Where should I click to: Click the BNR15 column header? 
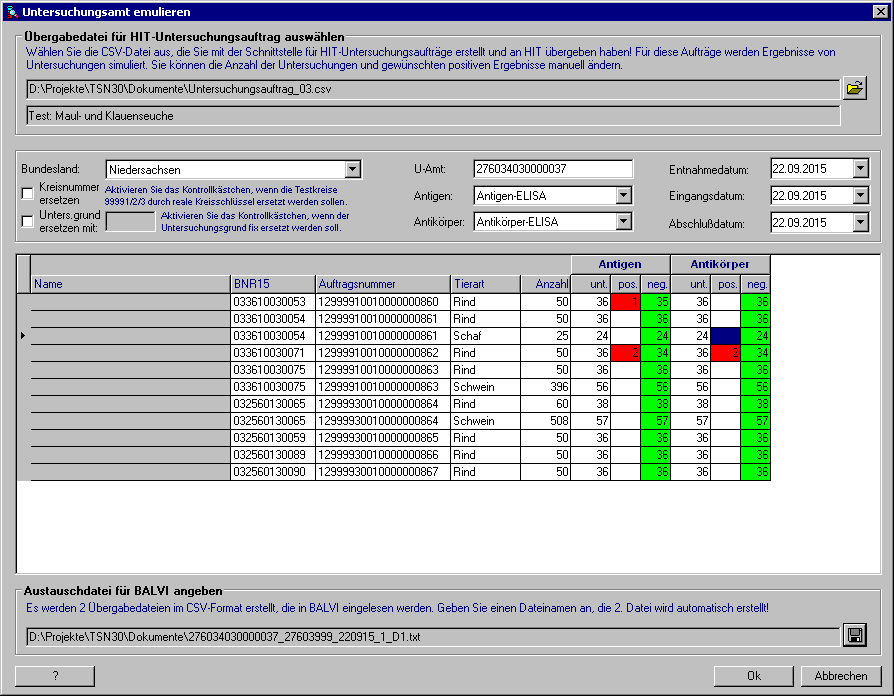(273, 284)
